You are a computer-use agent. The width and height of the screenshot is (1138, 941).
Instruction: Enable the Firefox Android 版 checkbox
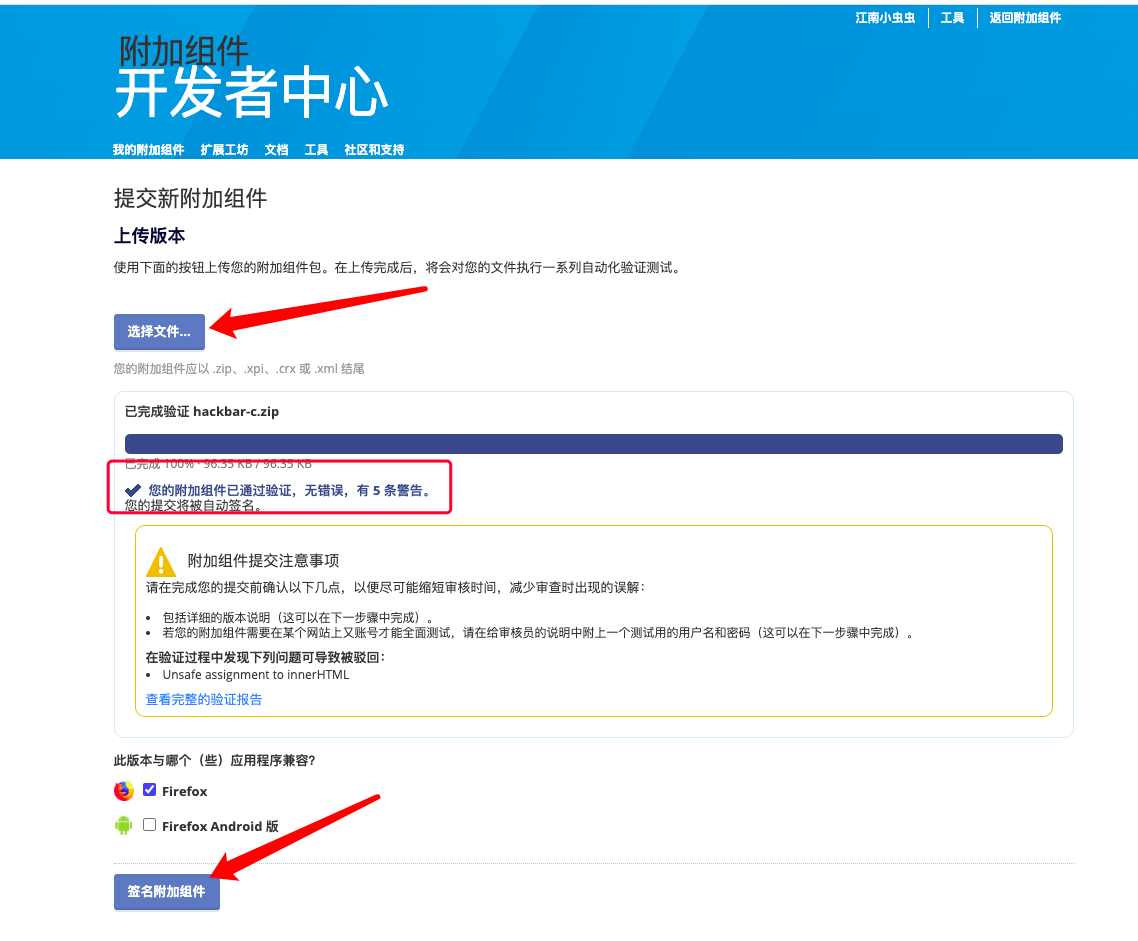[x=150, y=824]
